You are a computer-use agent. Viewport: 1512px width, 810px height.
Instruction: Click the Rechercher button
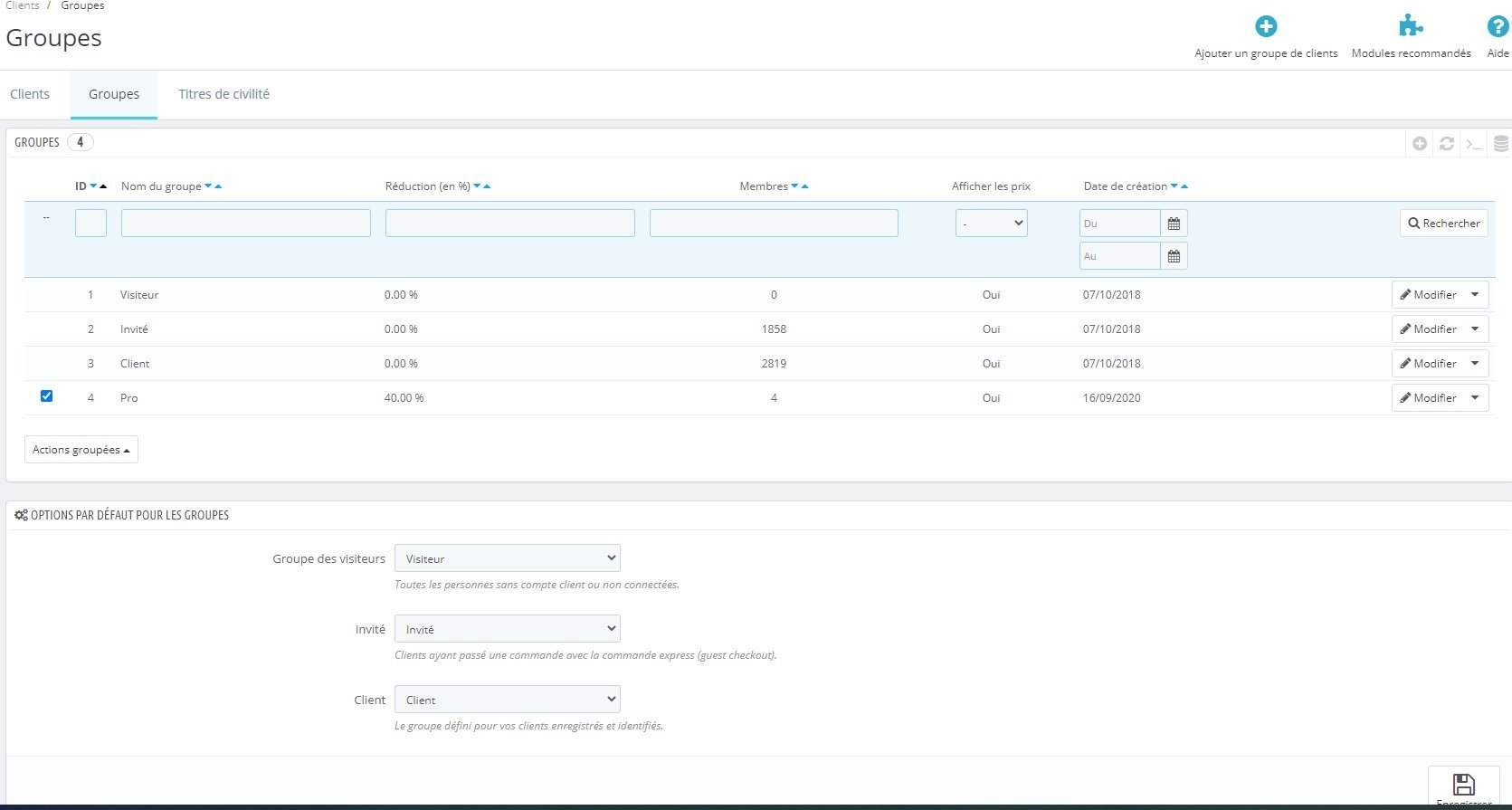(x=1444, y=224)
